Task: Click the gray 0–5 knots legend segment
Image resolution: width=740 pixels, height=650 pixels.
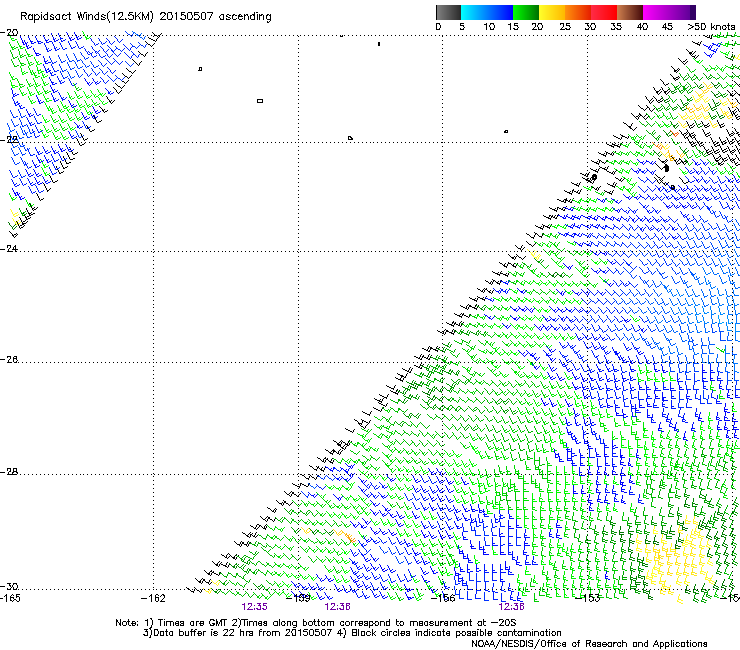Action: (x=448, y=12)
